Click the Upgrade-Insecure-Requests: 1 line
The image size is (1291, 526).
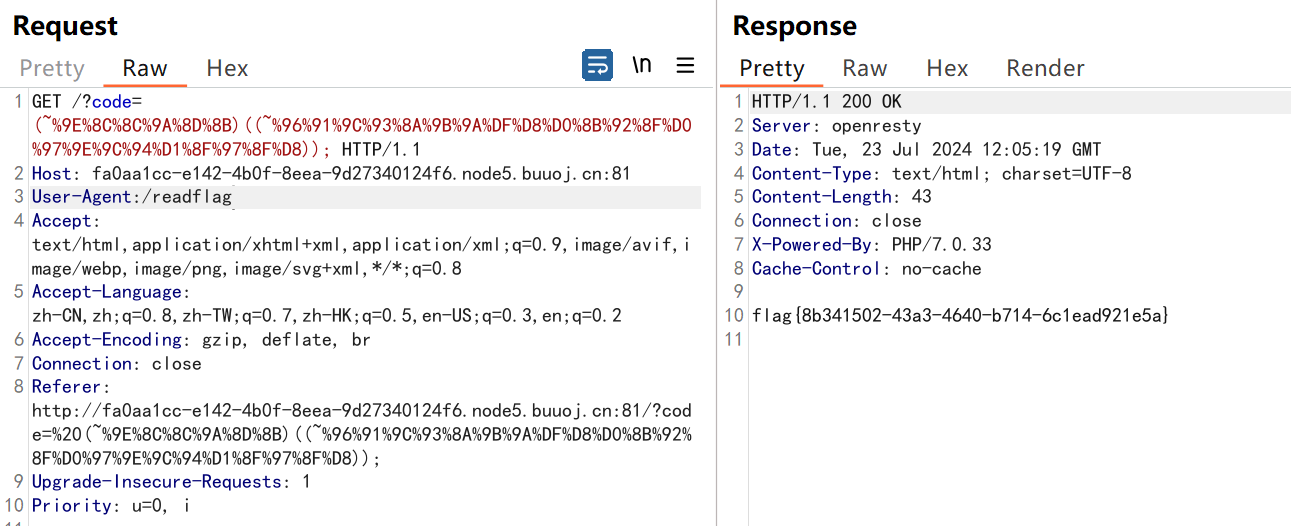tap(171, 482)
